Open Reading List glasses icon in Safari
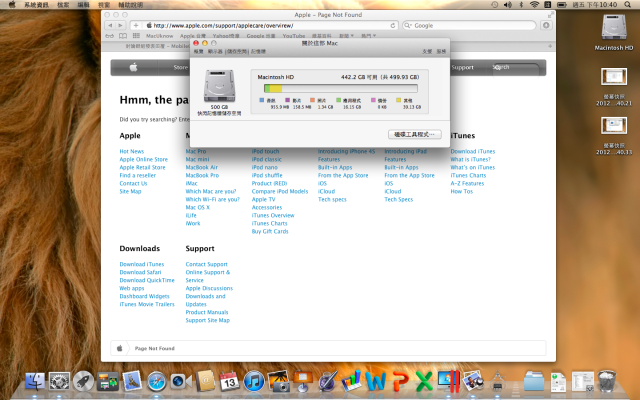Viewport: 640px width, 400px height. coord(110,36)
